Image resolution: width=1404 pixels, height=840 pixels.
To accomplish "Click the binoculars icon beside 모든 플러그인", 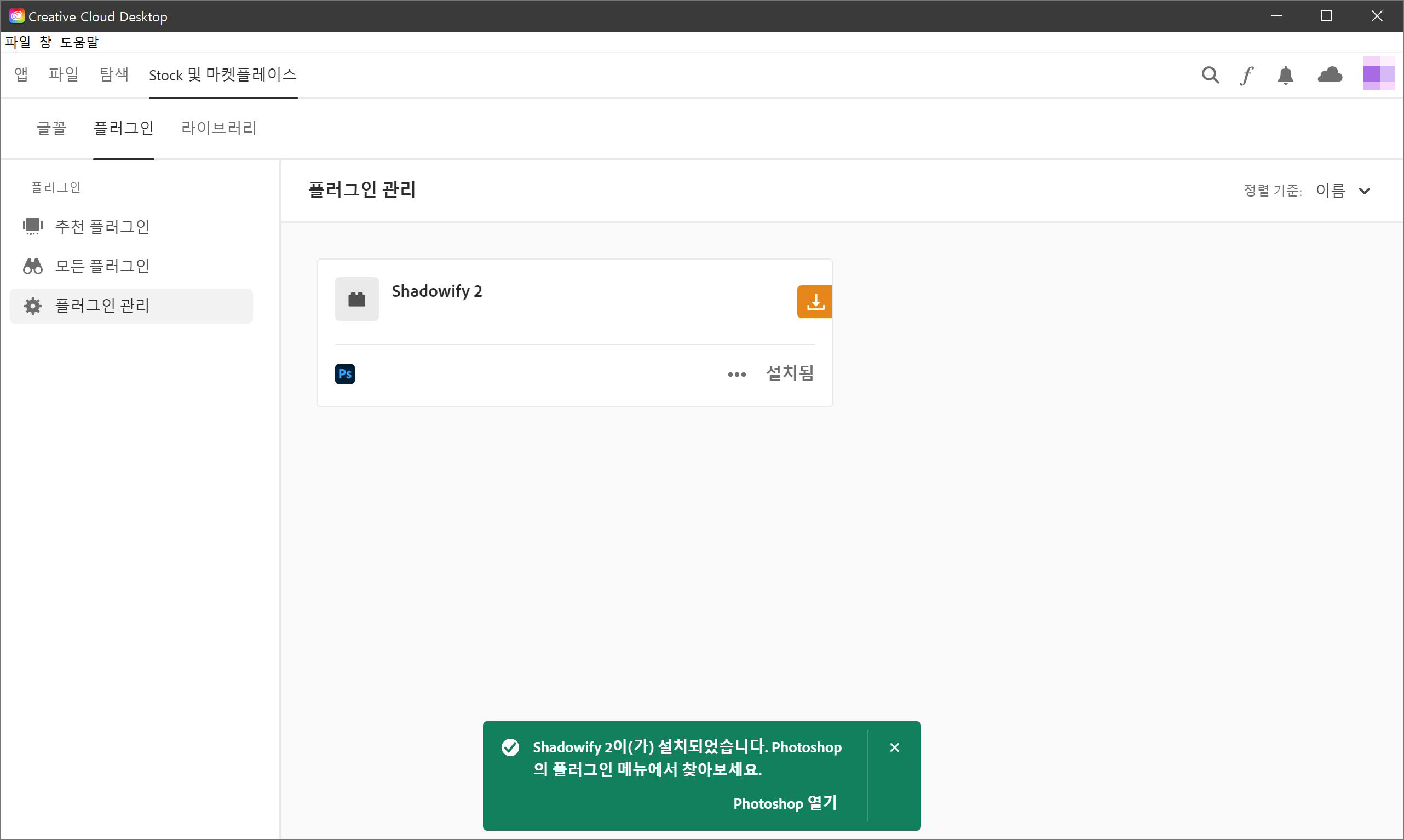I will point(32,266).
